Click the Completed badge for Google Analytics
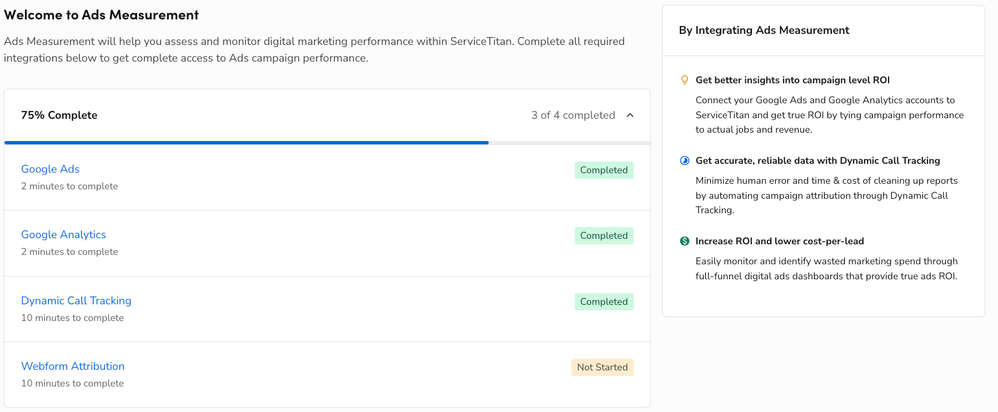 (604, 236)
